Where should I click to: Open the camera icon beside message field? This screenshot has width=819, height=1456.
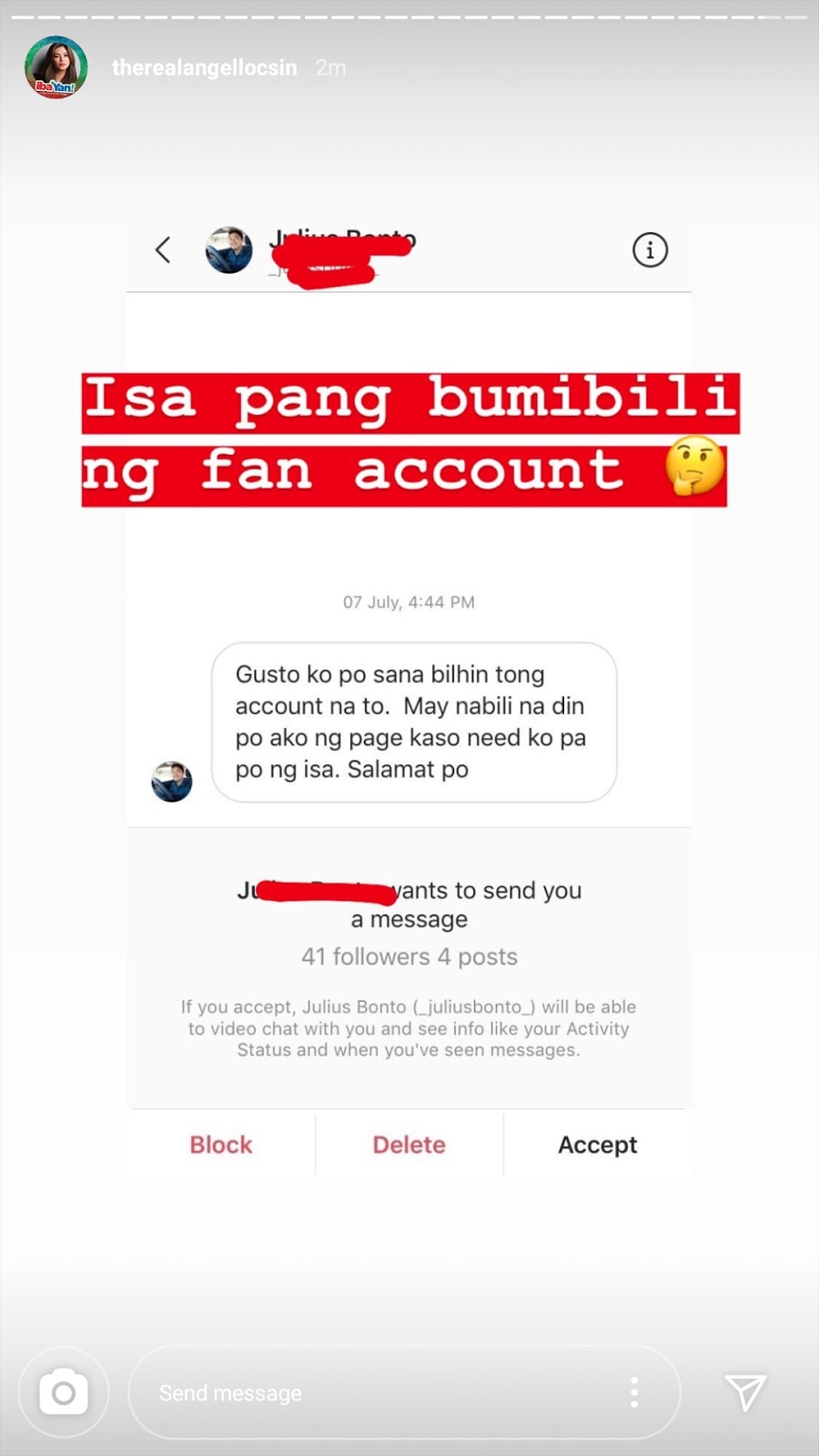[x=64, y=1392]
